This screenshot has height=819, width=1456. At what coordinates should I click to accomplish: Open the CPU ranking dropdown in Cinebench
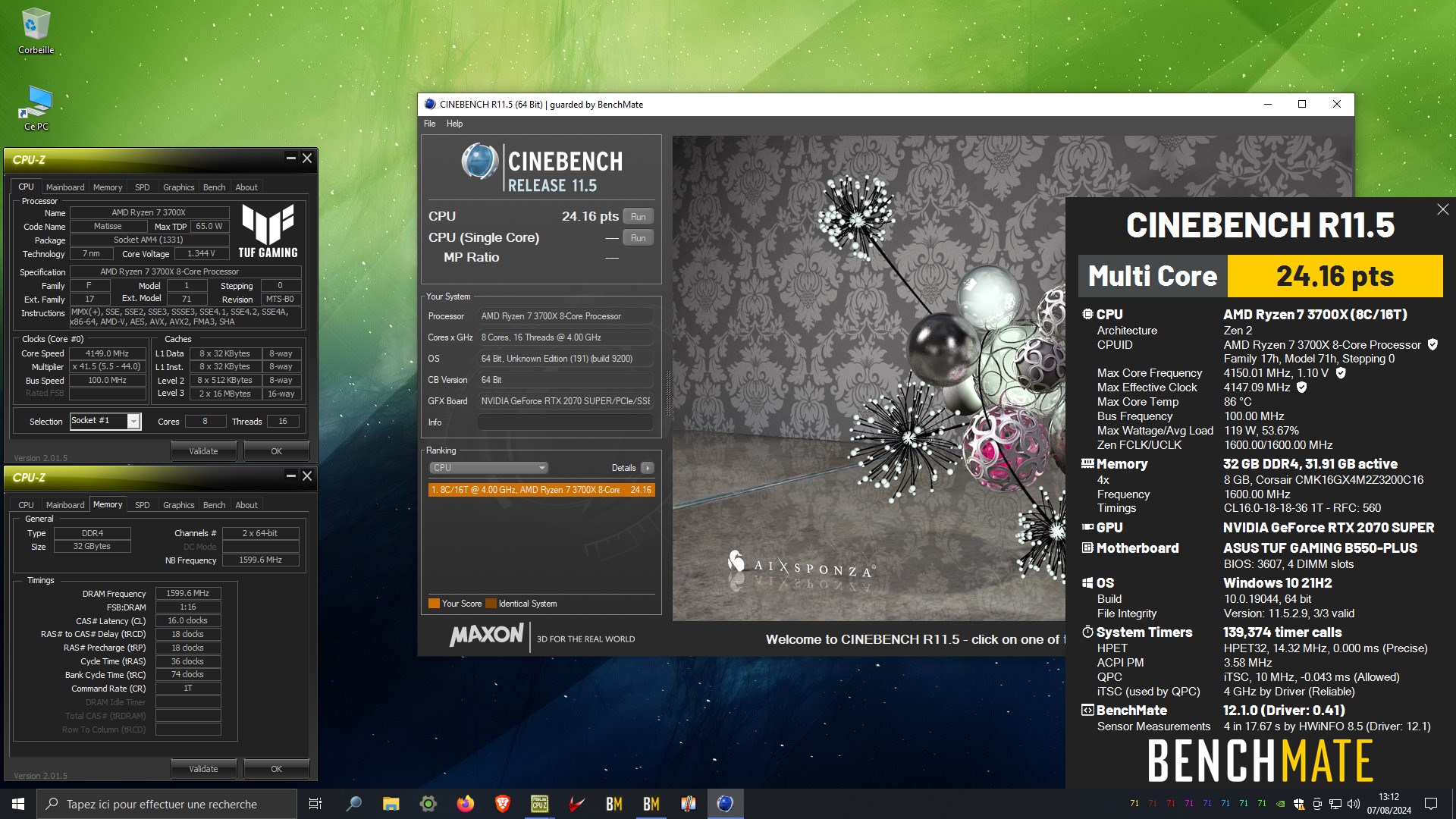(488, 467)
